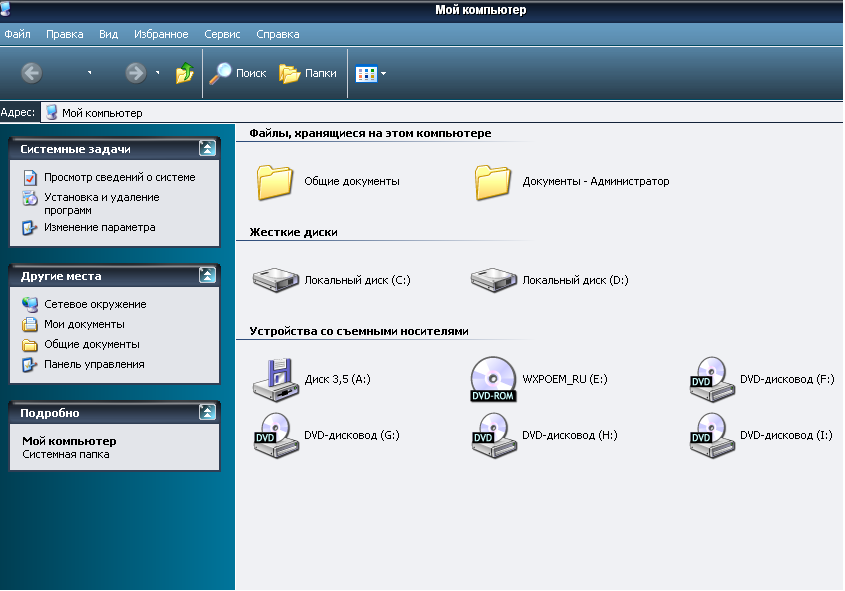Click the Системные задачи panel header
Viewport: 845px width, 591px height.
coord(114,149)
